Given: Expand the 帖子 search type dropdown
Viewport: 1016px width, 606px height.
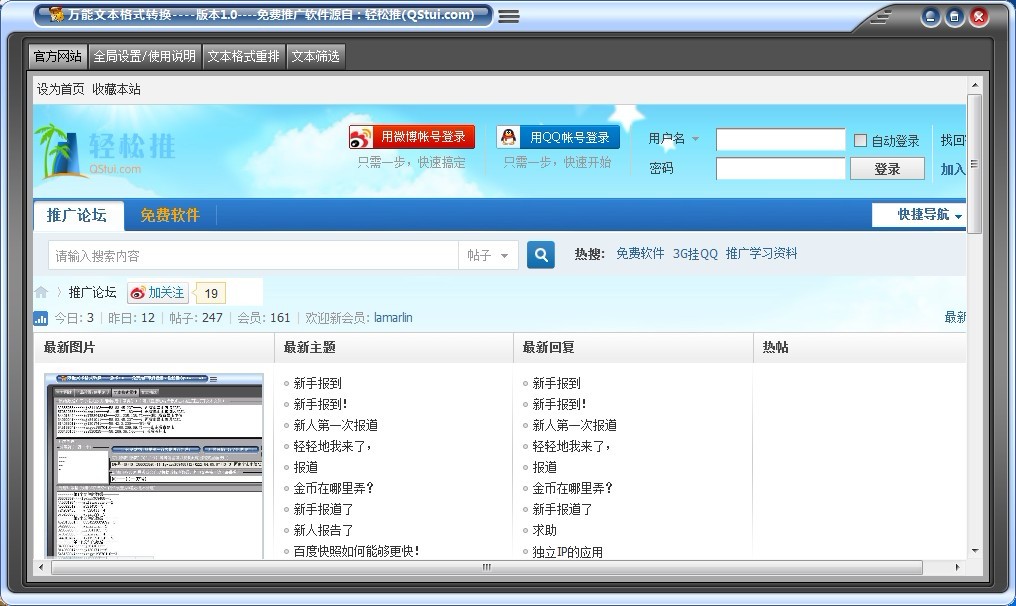Looking at the screenshot, I should click(x=488, y=256).
